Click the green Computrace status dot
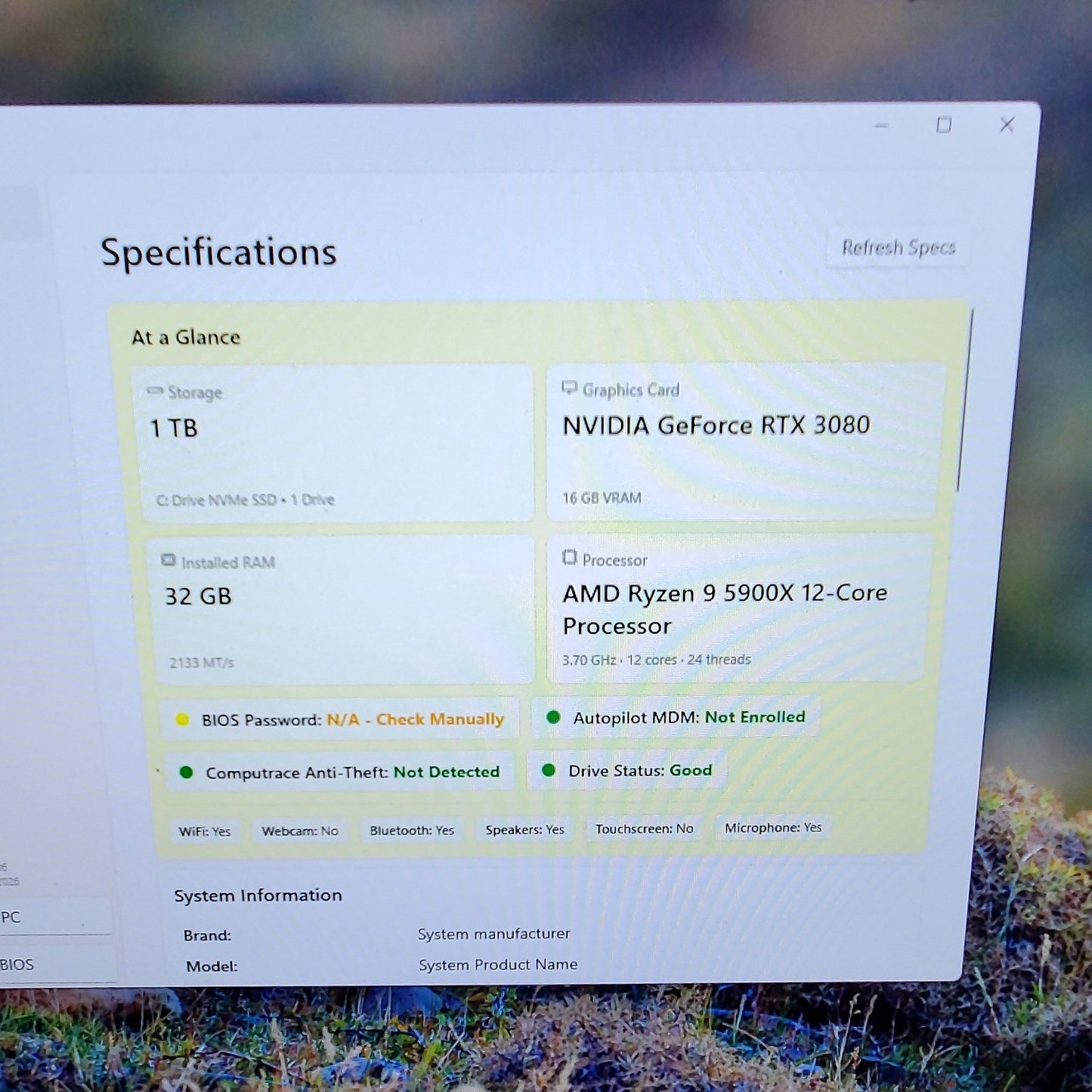This screenshot has width=1092, height=1092. pos(186,772)
